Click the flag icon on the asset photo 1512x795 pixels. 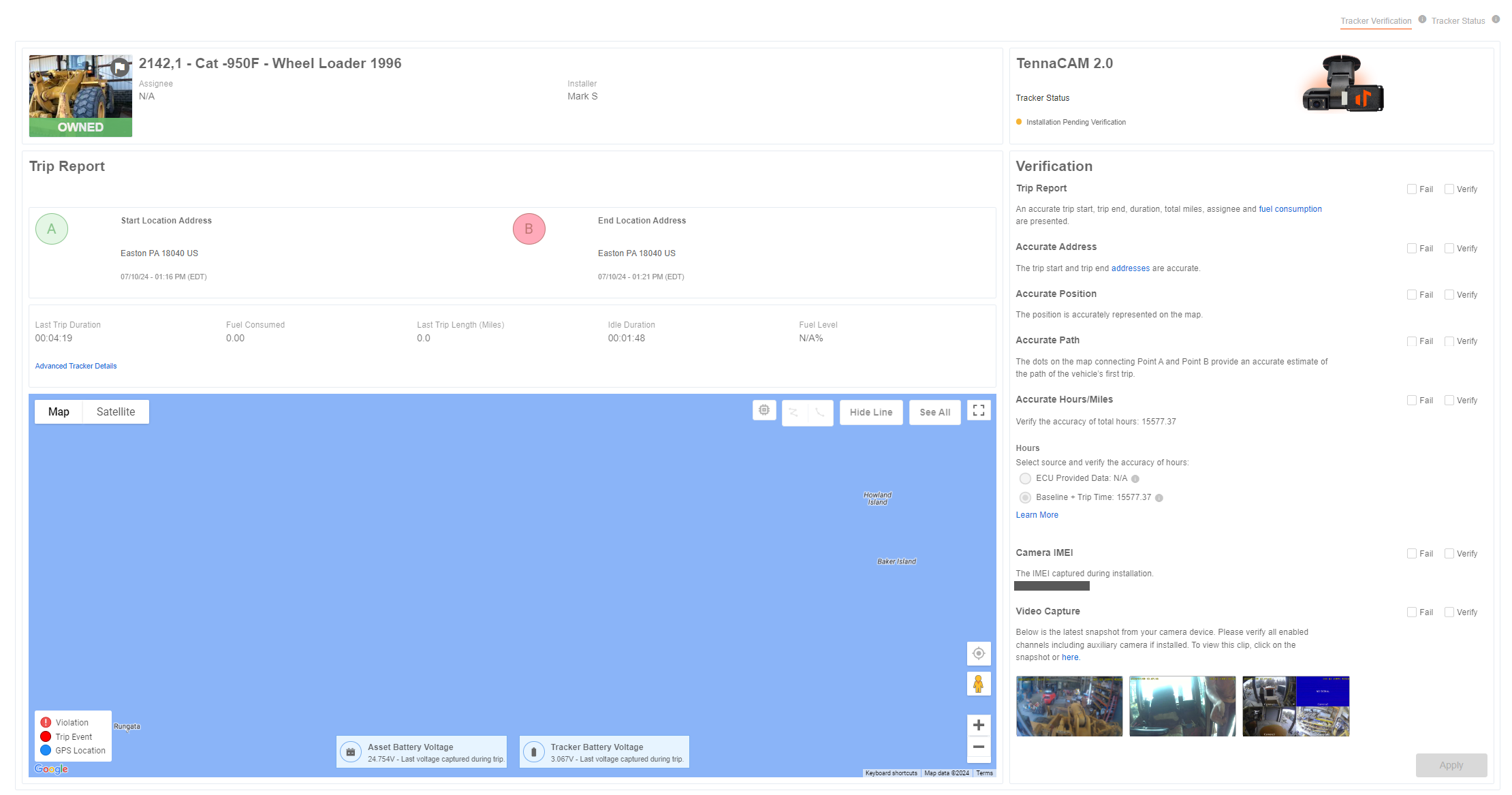(120, 67)
